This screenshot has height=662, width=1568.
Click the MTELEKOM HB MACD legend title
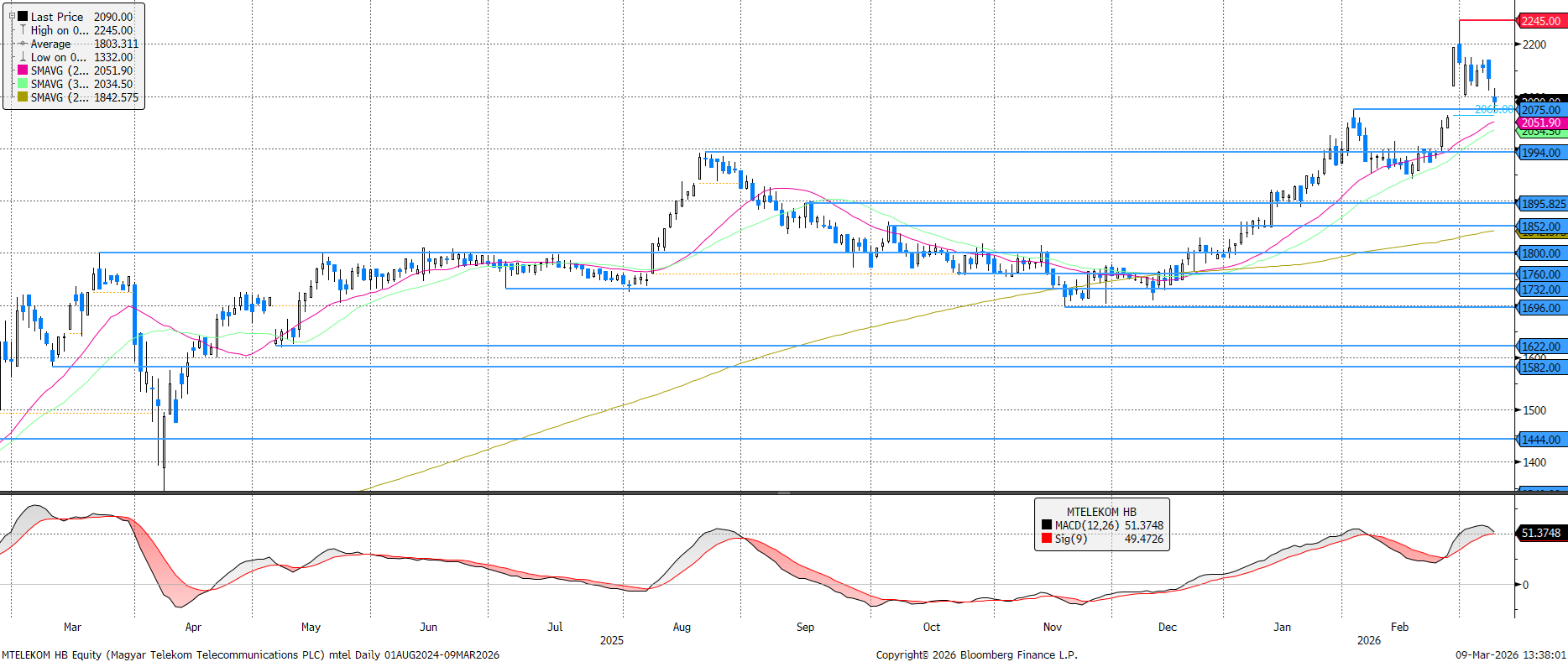pos(1101,512)
